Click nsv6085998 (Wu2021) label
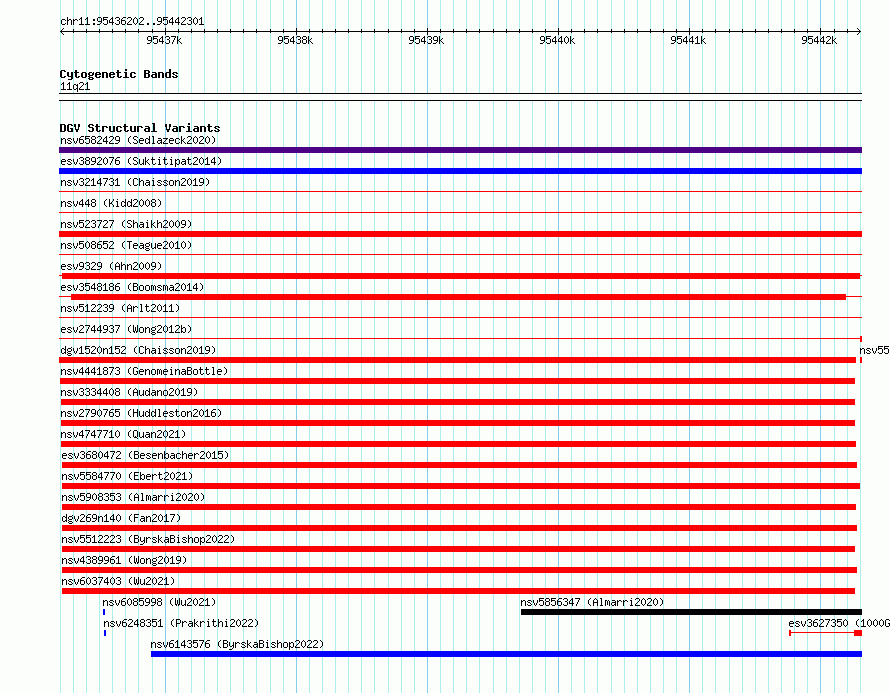 pyautogui.click(x=159, y=602)
